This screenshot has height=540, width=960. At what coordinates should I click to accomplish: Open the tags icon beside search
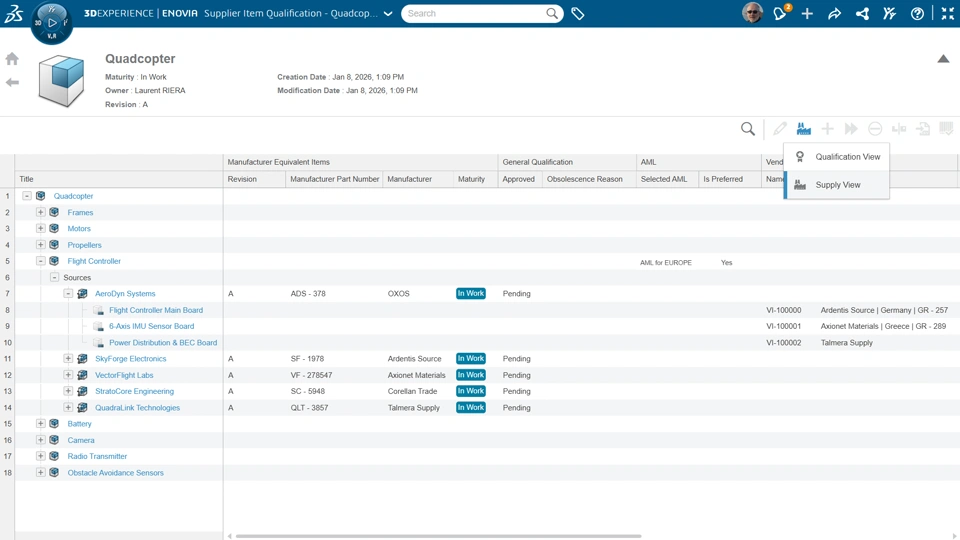tap(577, 13)
